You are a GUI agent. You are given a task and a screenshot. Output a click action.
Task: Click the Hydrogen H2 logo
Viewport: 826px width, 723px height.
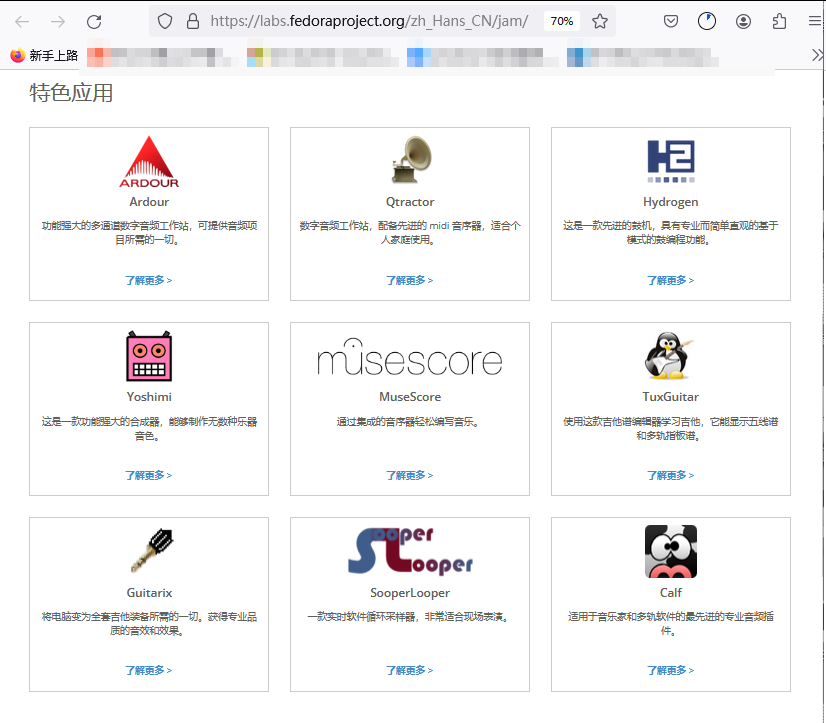pos(670,159)
